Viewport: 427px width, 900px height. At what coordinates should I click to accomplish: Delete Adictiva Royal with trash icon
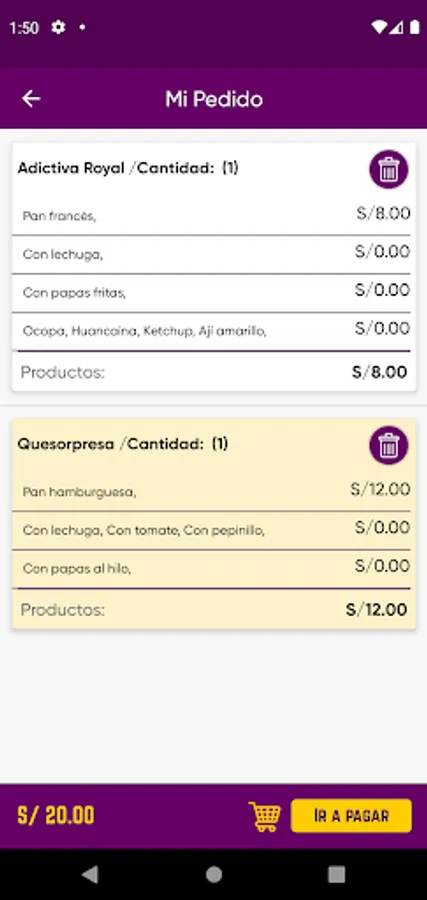click(389, 169)
